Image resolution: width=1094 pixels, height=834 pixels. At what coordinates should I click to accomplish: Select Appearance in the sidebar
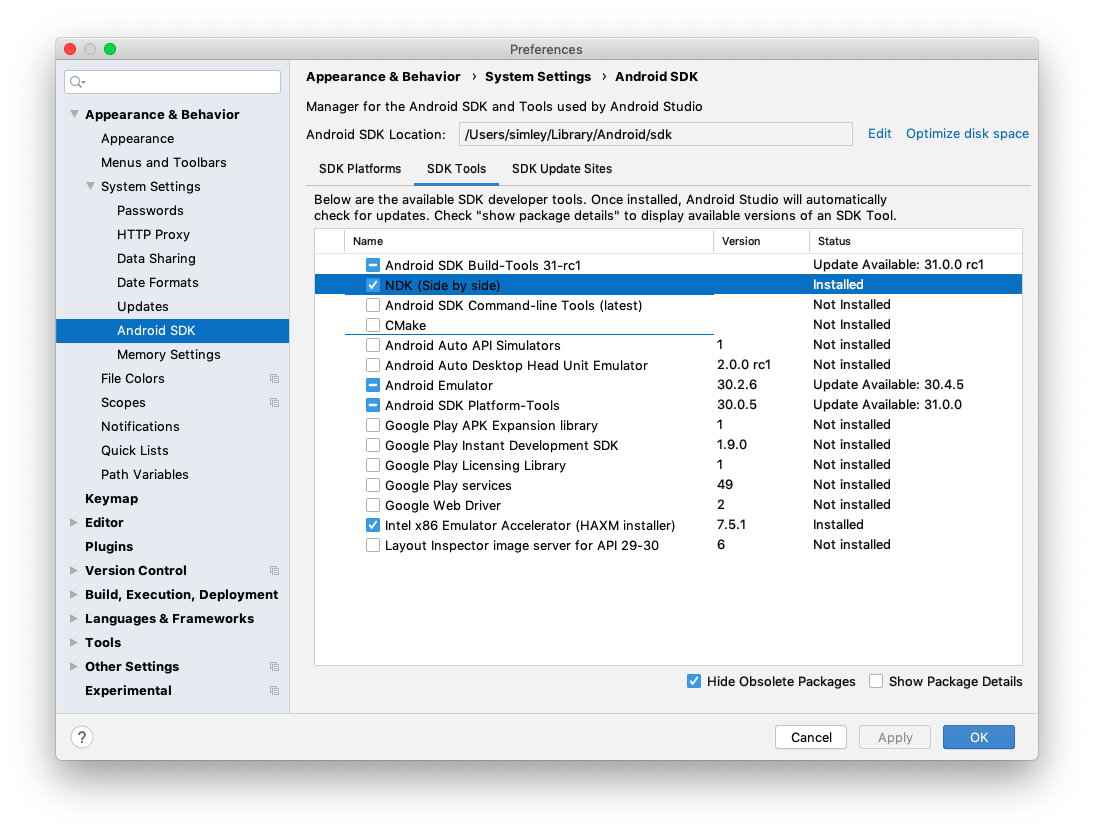pyautogui.click(x=137, y=138)
